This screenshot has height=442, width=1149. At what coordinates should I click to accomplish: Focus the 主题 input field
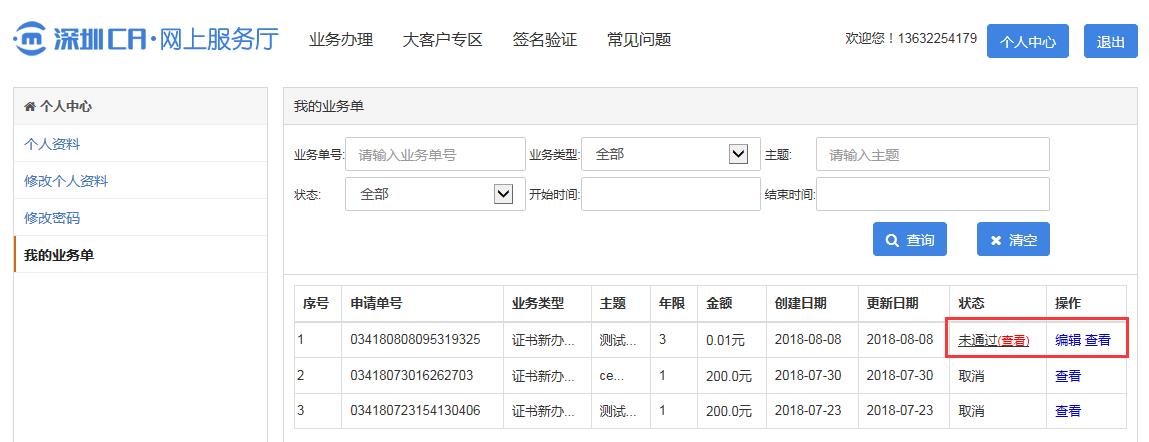(x=933, y=155)
